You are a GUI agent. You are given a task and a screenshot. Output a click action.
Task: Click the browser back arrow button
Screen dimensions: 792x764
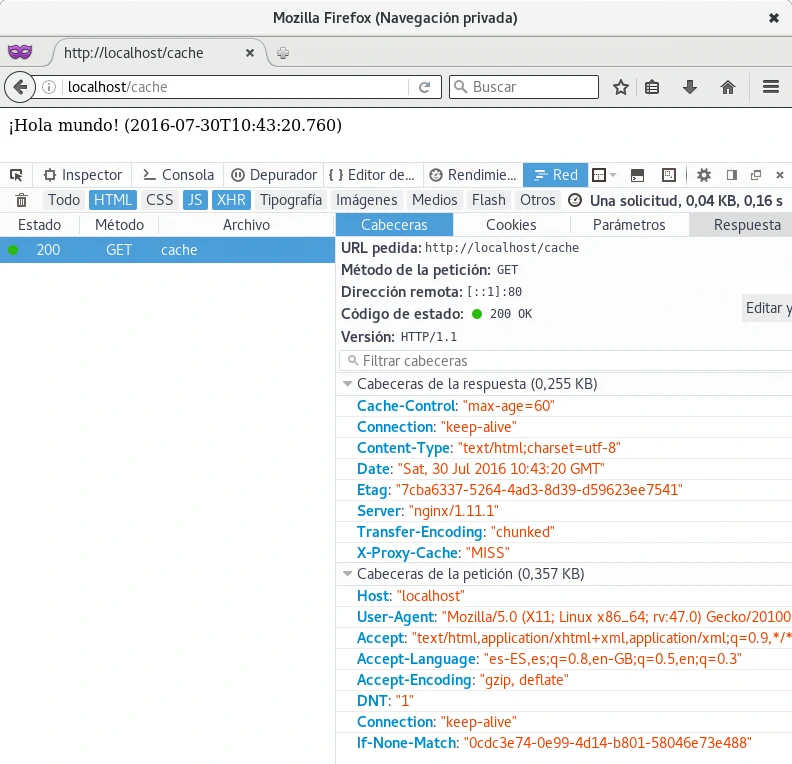pos(19,87)
